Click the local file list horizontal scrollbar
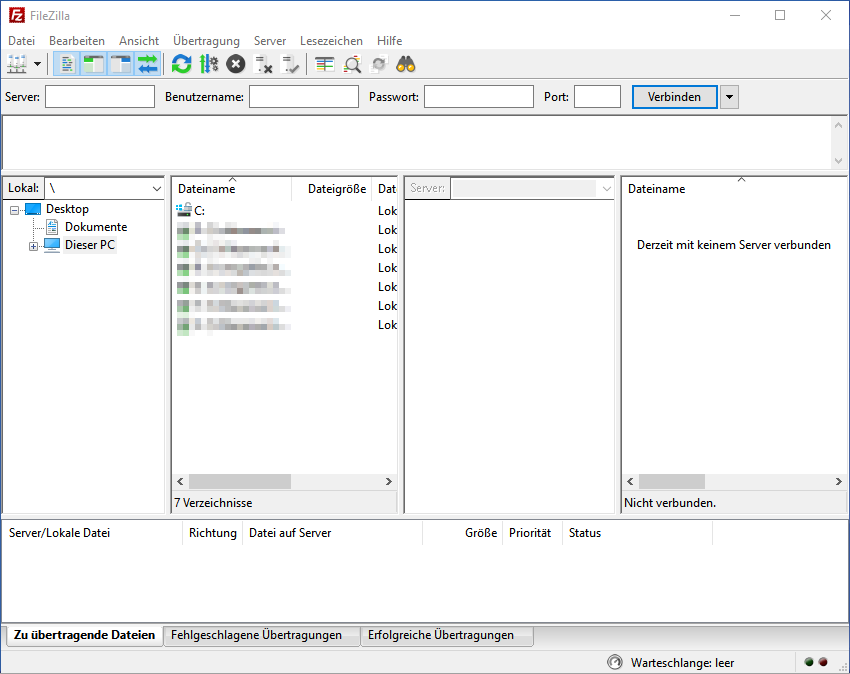 click(x=240, y=482)
